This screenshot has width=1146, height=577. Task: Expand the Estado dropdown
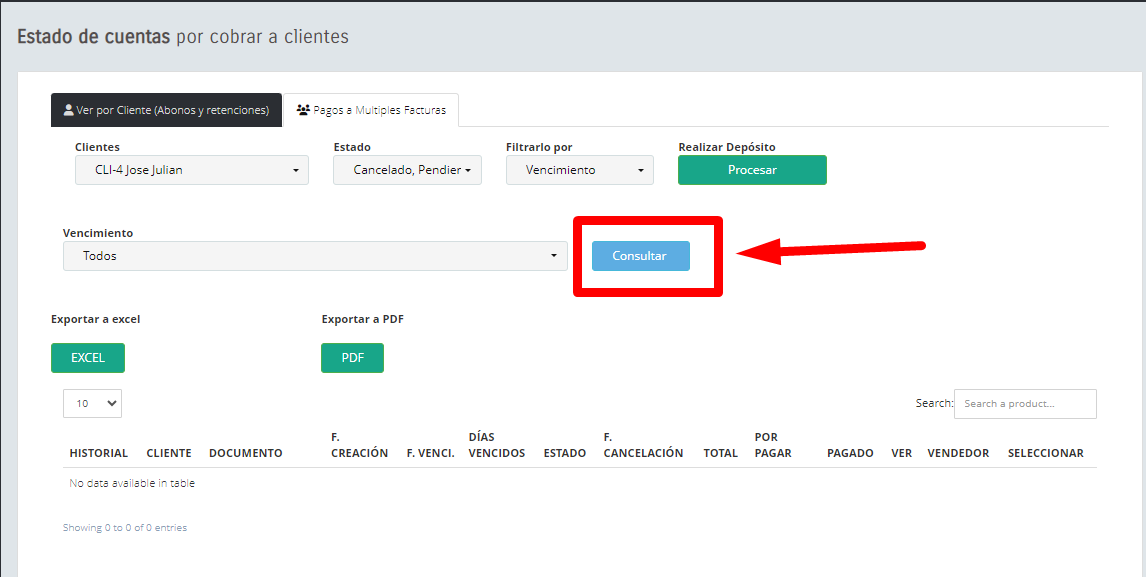(407, 170)
